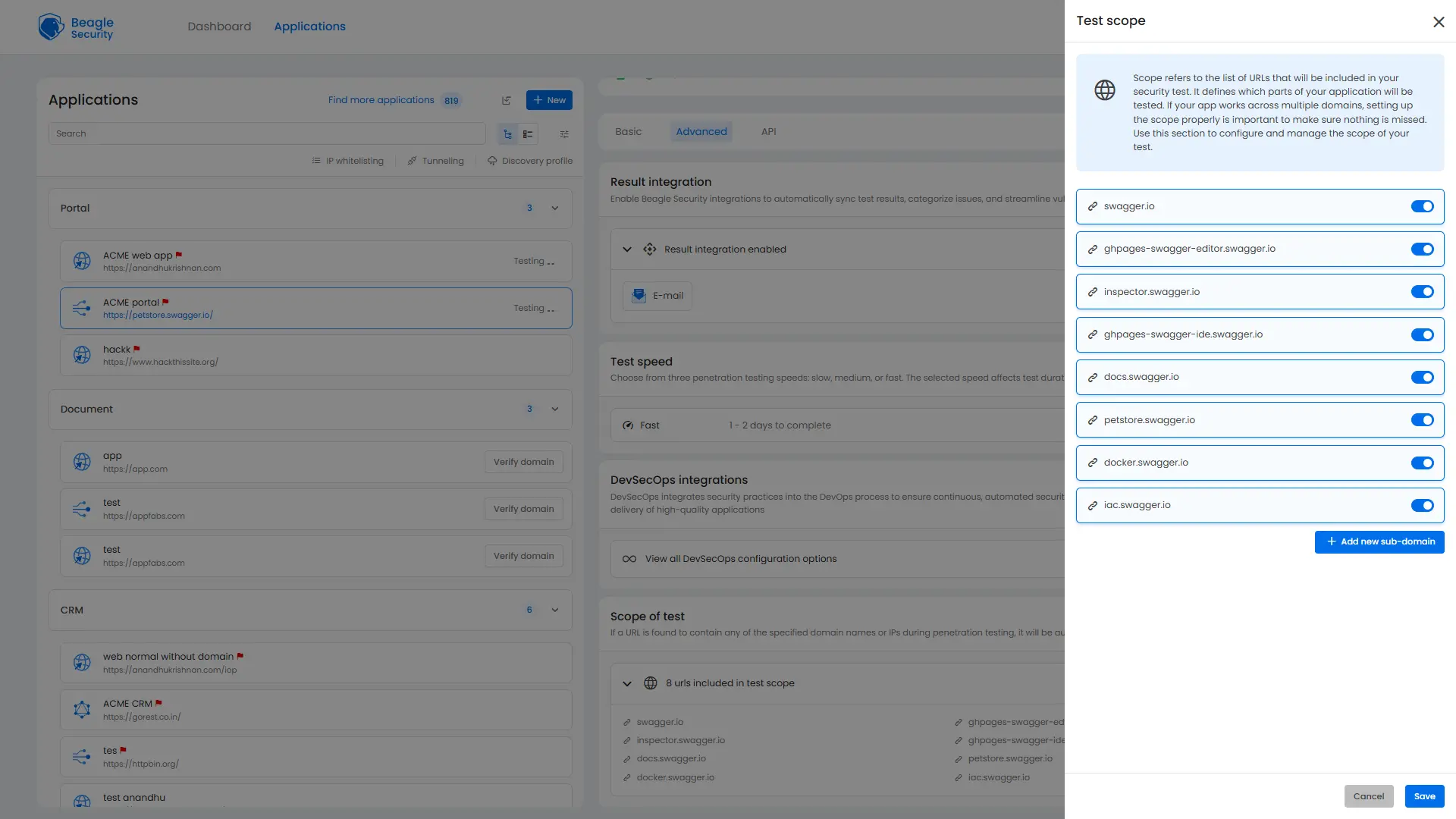
Task: Click the export icon beside New button
Action: [507, 100]
